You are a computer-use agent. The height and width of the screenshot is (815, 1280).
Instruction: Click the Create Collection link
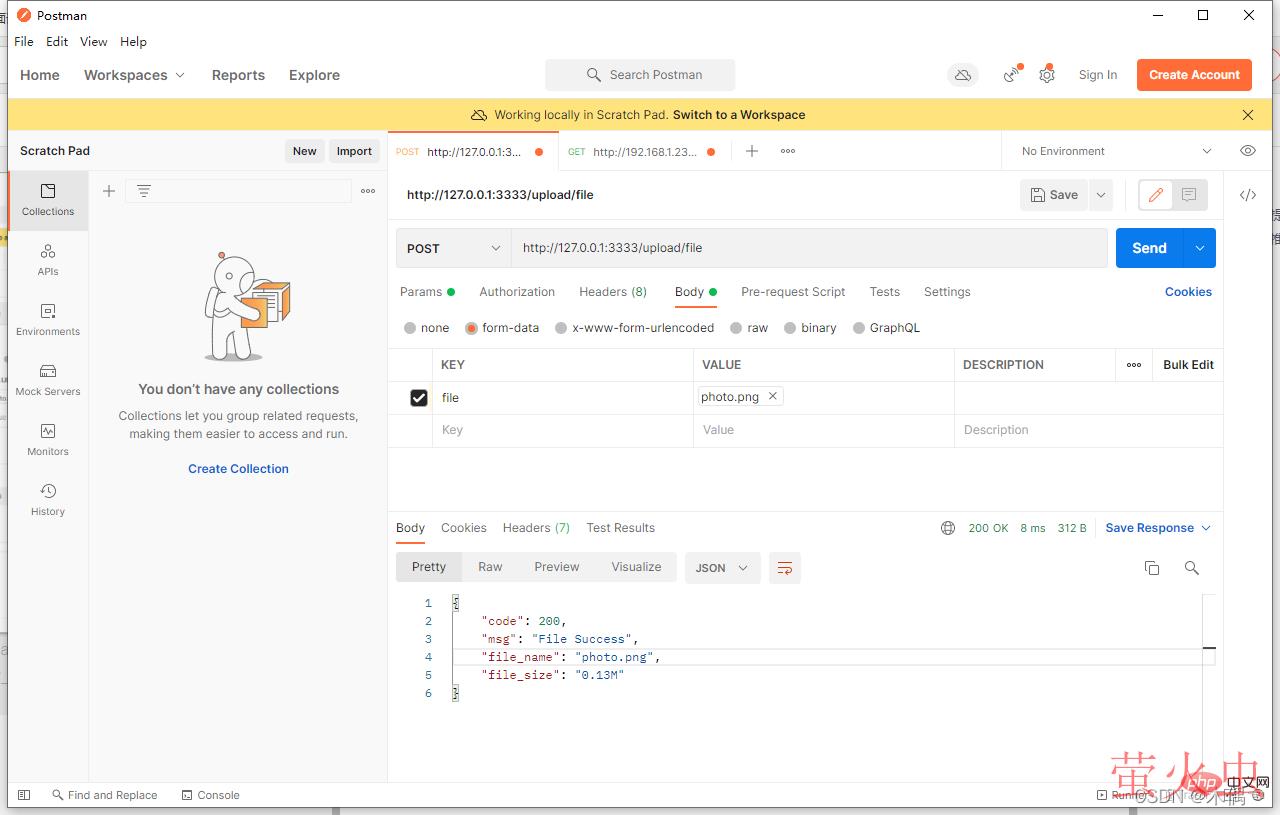tap(238, 469)
